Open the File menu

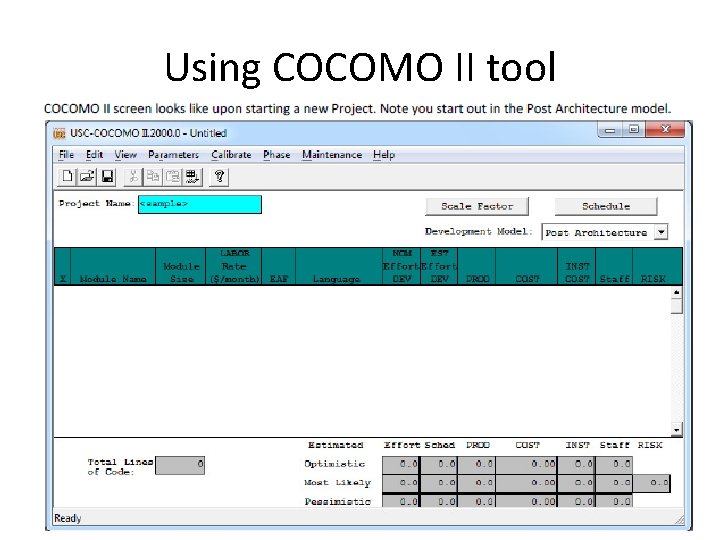pos(66,155)
